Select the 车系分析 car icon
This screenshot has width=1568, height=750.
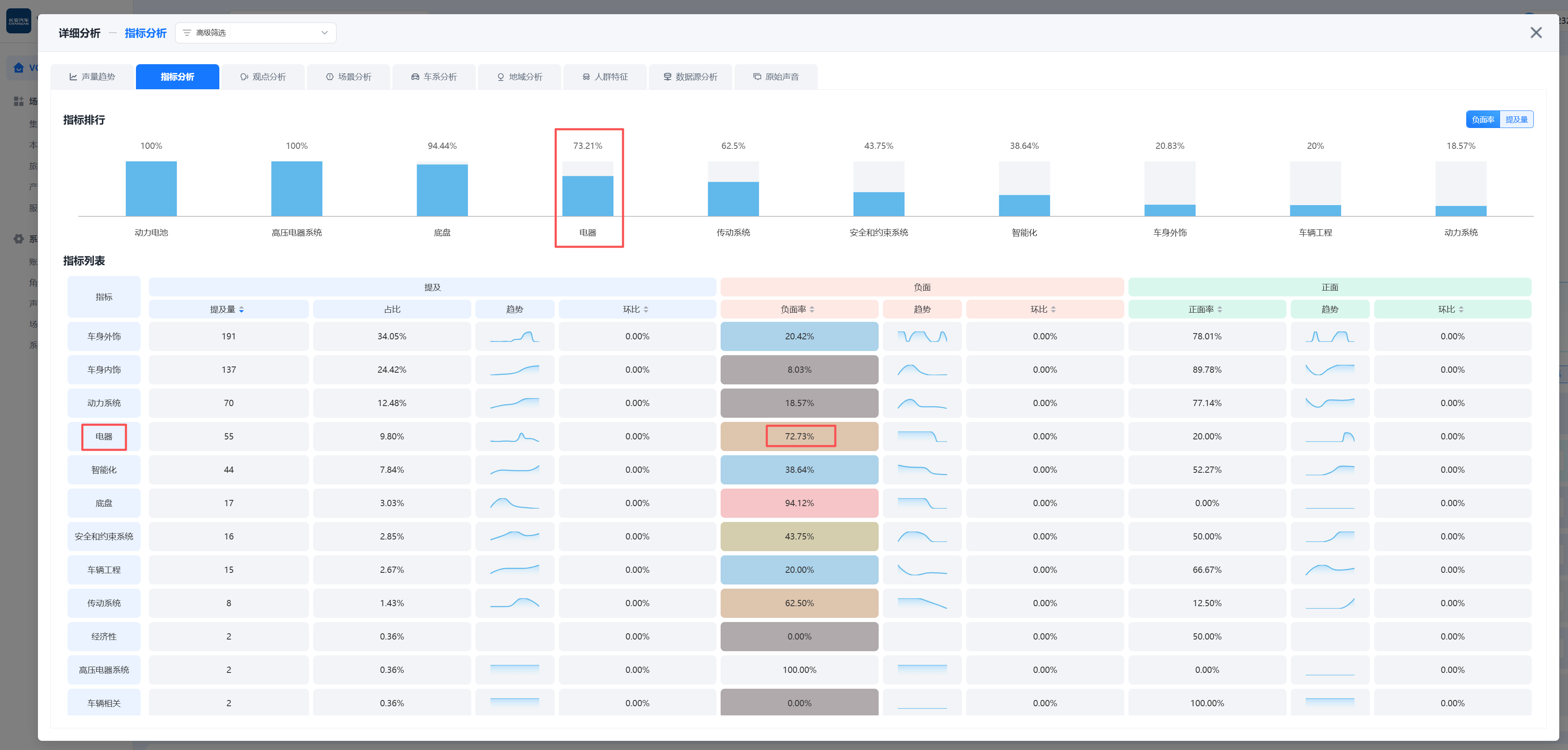pos(415,77)
